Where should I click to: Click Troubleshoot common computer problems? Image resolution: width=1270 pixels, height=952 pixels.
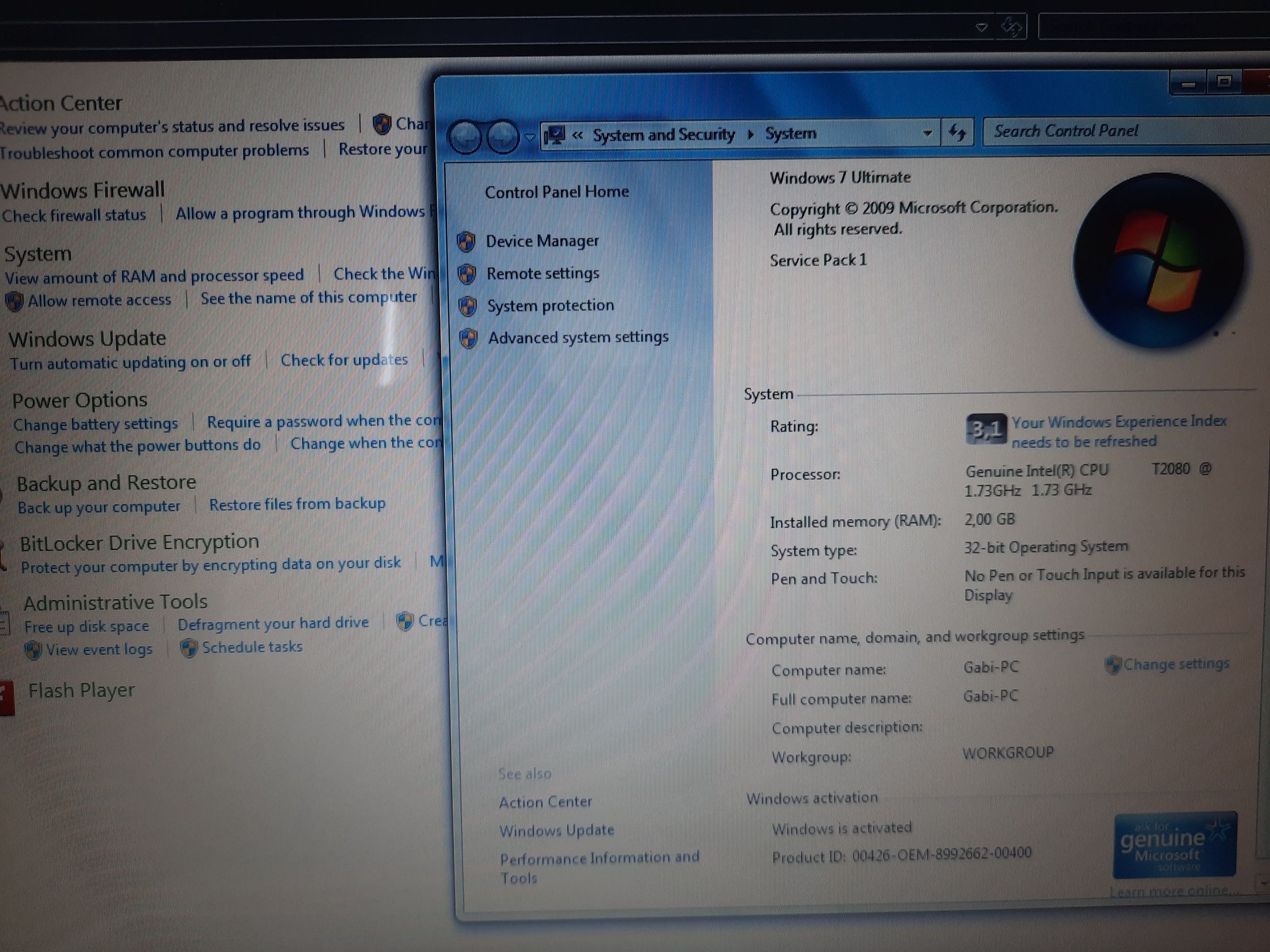[154, 152]
